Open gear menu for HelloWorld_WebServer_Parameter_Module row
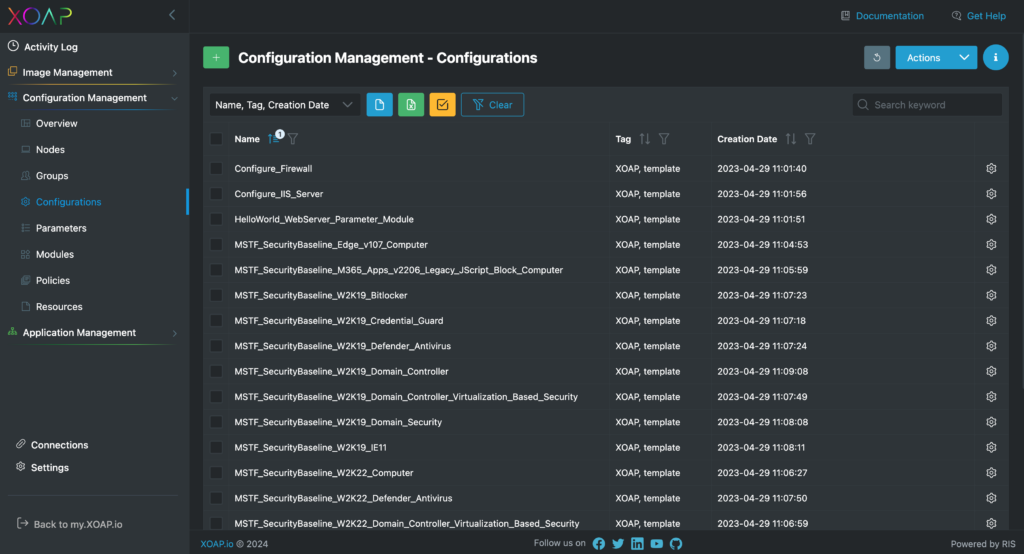1024x554 pixels. pos(991,220)
